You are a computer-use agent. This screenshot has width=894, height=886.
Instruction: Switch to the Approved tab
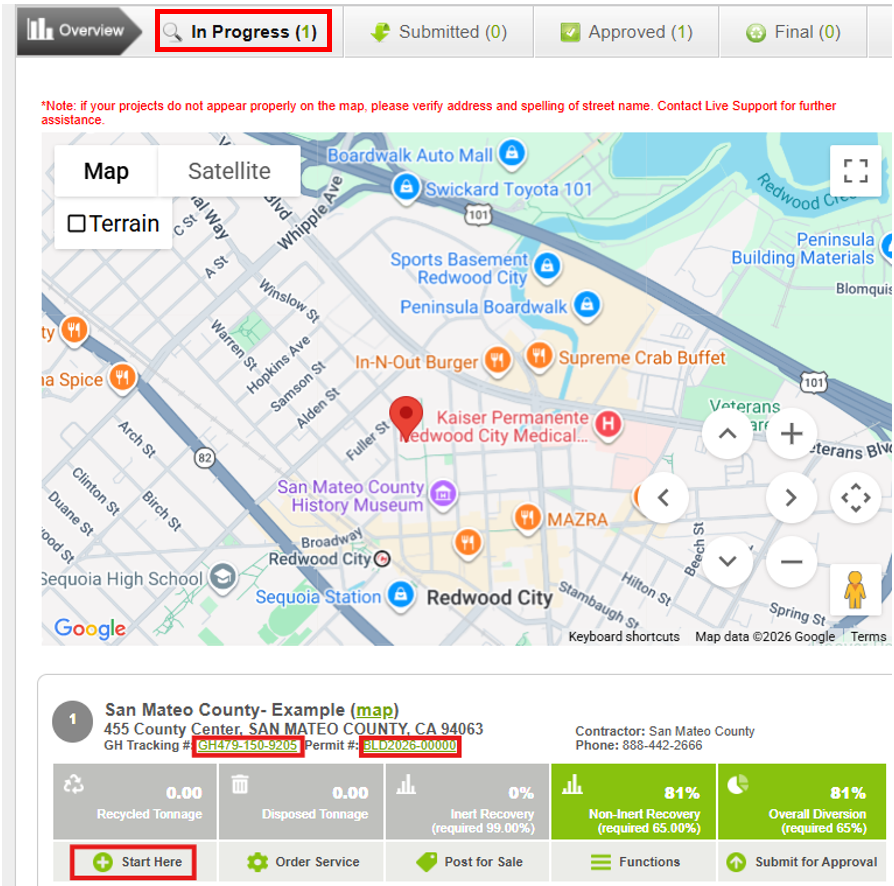(627, 32)
